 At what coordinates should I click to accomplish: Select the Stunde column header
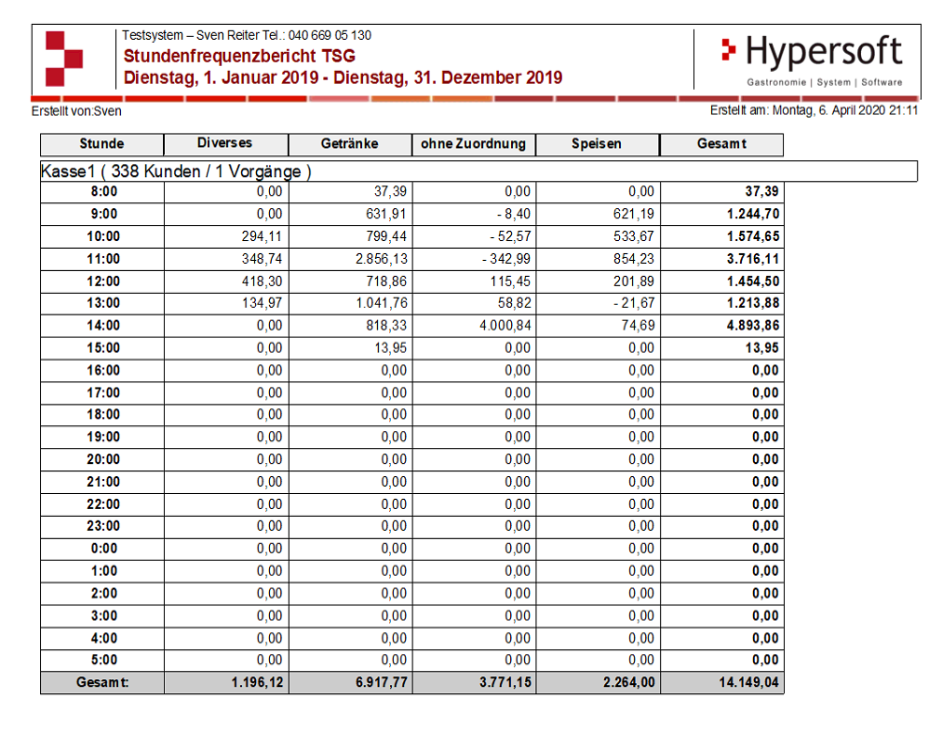(x=102, y=144)
